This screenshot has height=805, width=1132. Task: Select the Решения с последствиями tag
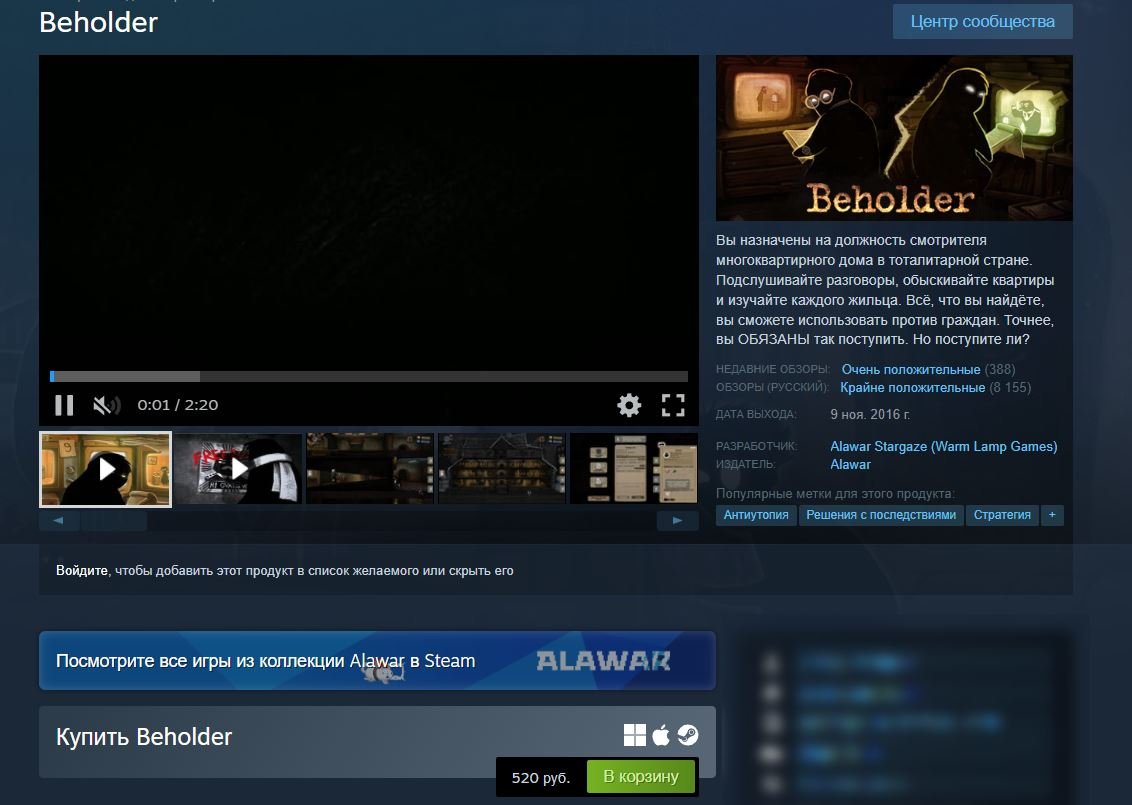[881, 515]
